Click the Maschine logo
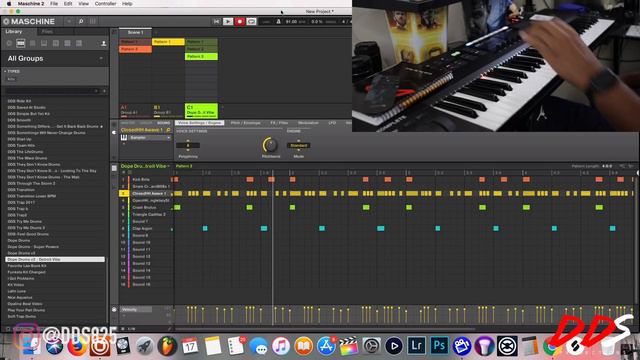Image resolution: width=640 pixels, height=360 pixels. point(29,21)
